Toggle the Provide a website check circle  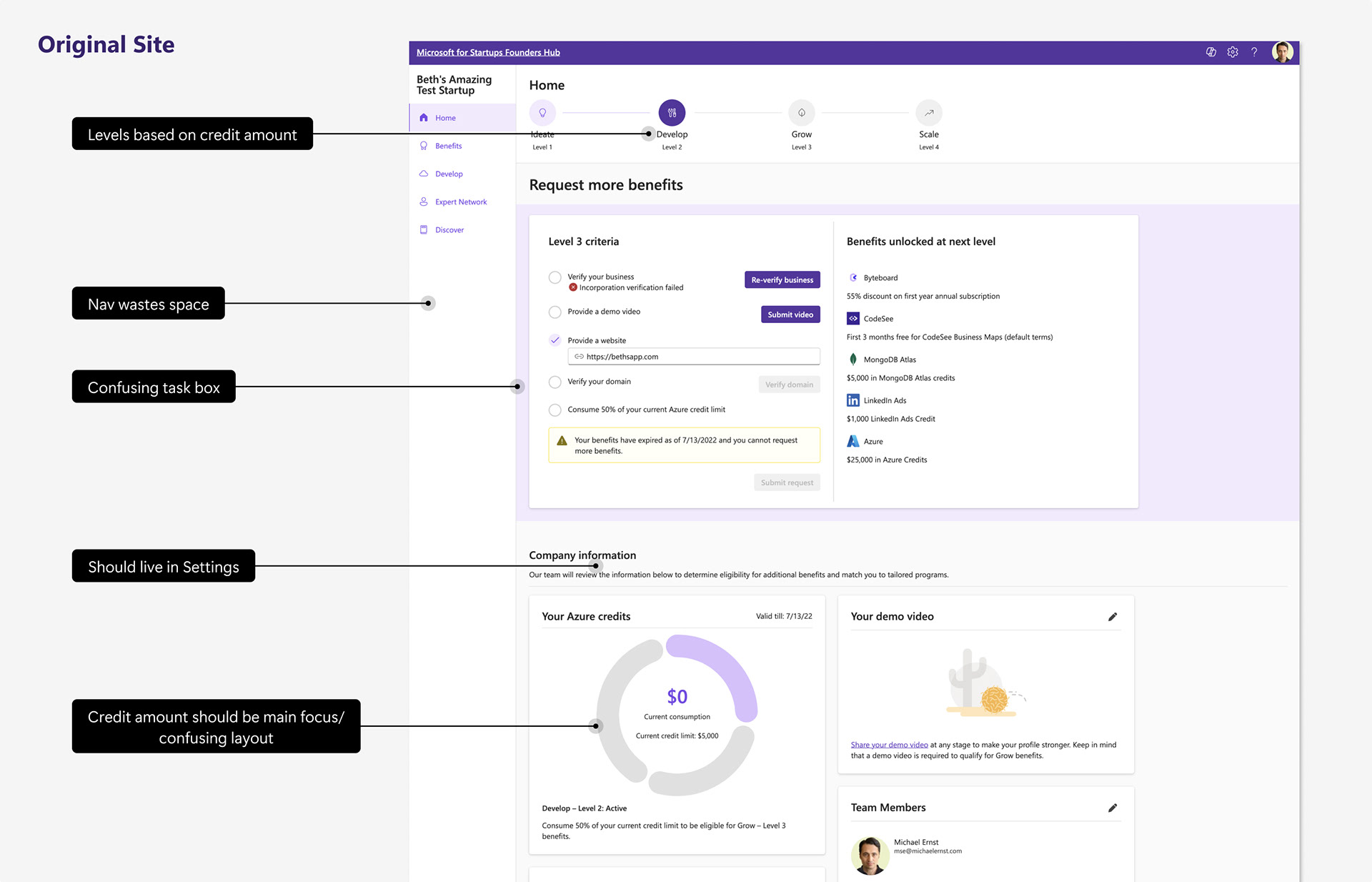(555, 340)
